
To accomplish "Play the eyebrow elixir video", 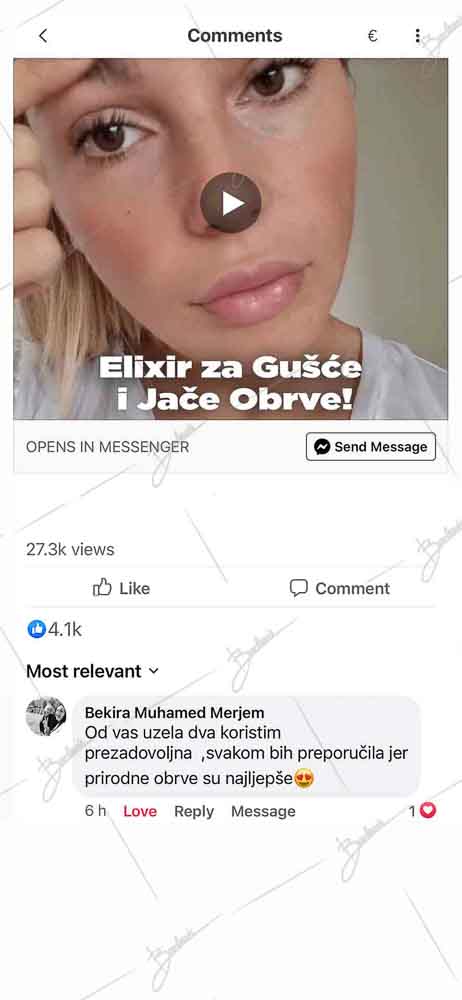I will tap(231, 203).
